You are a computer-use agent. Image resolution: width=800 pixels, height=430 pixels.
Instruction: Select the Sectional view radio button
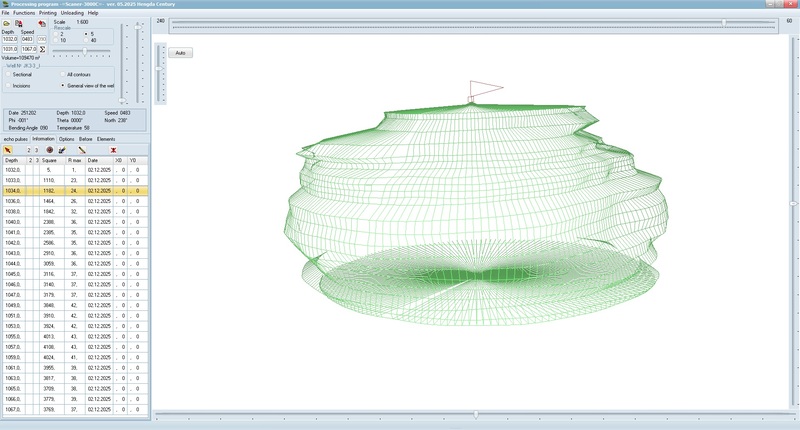[7, 74]
